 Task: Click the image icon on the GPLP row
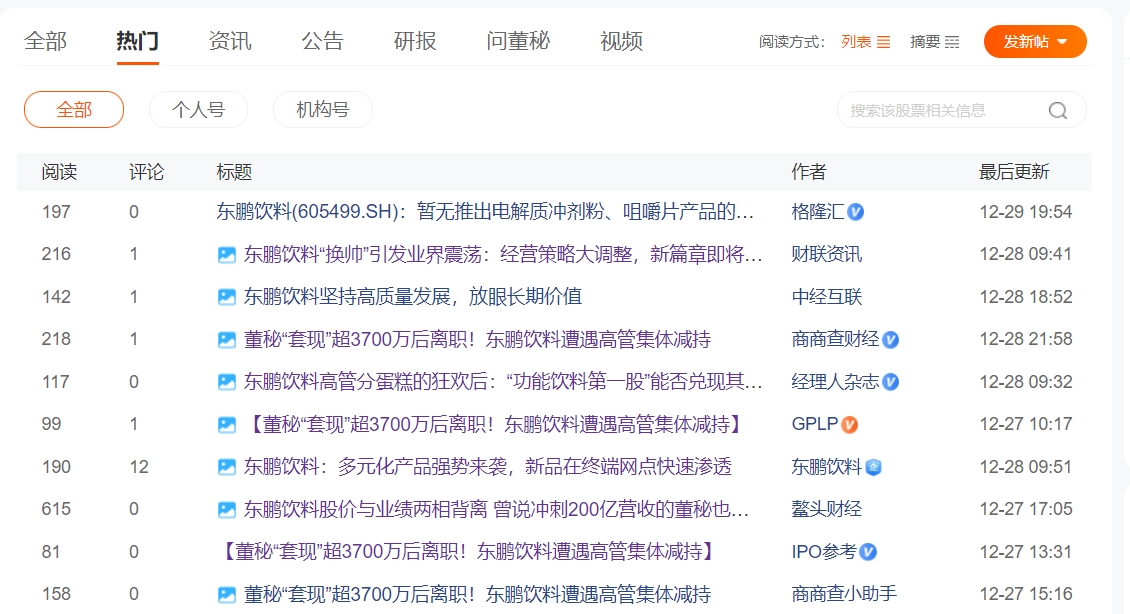226,424
